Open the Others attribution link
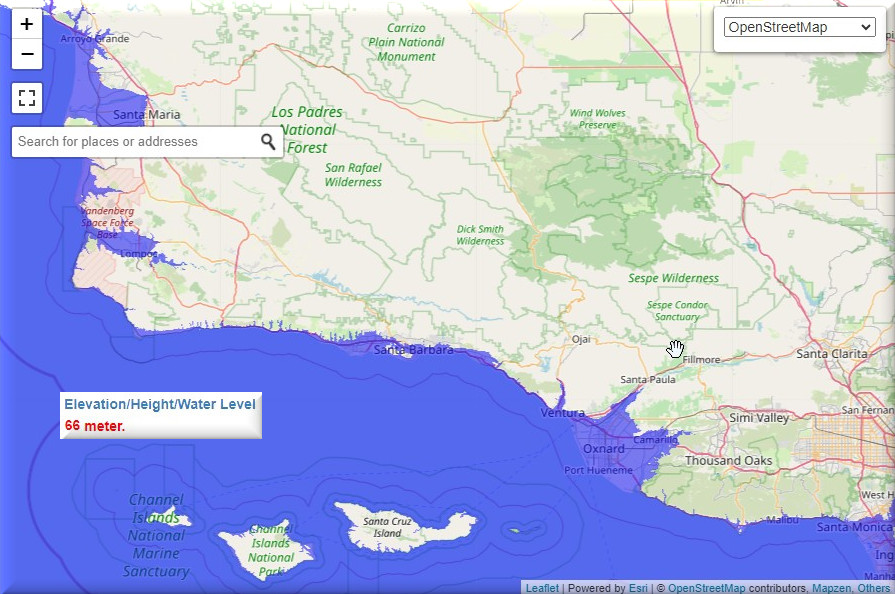 coord(872,588)
